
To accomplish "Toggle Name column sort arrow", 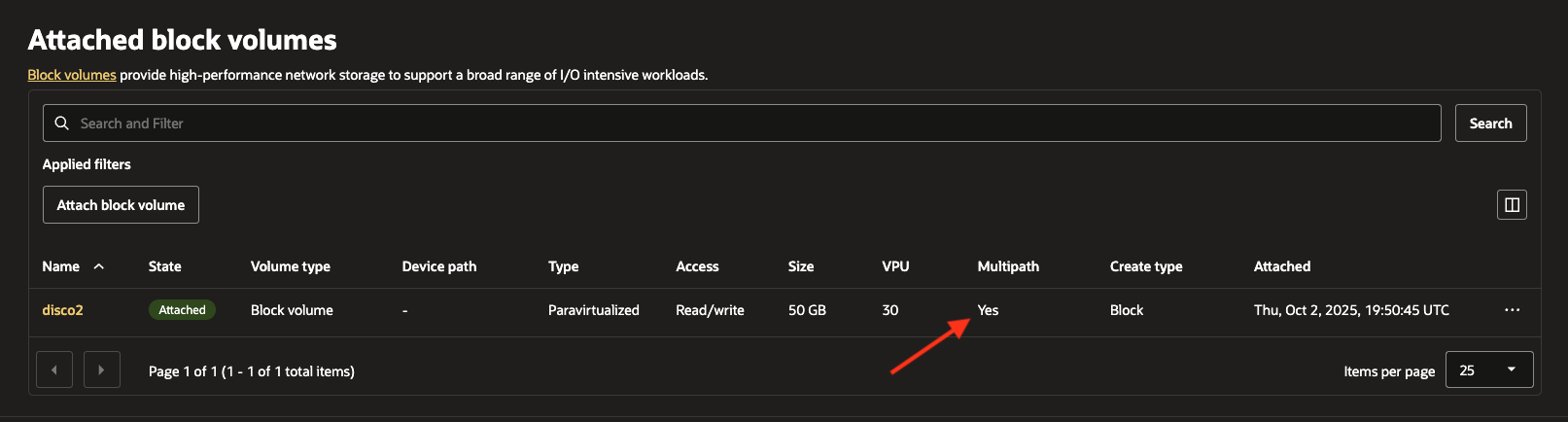I will click(x=99, y=266).
